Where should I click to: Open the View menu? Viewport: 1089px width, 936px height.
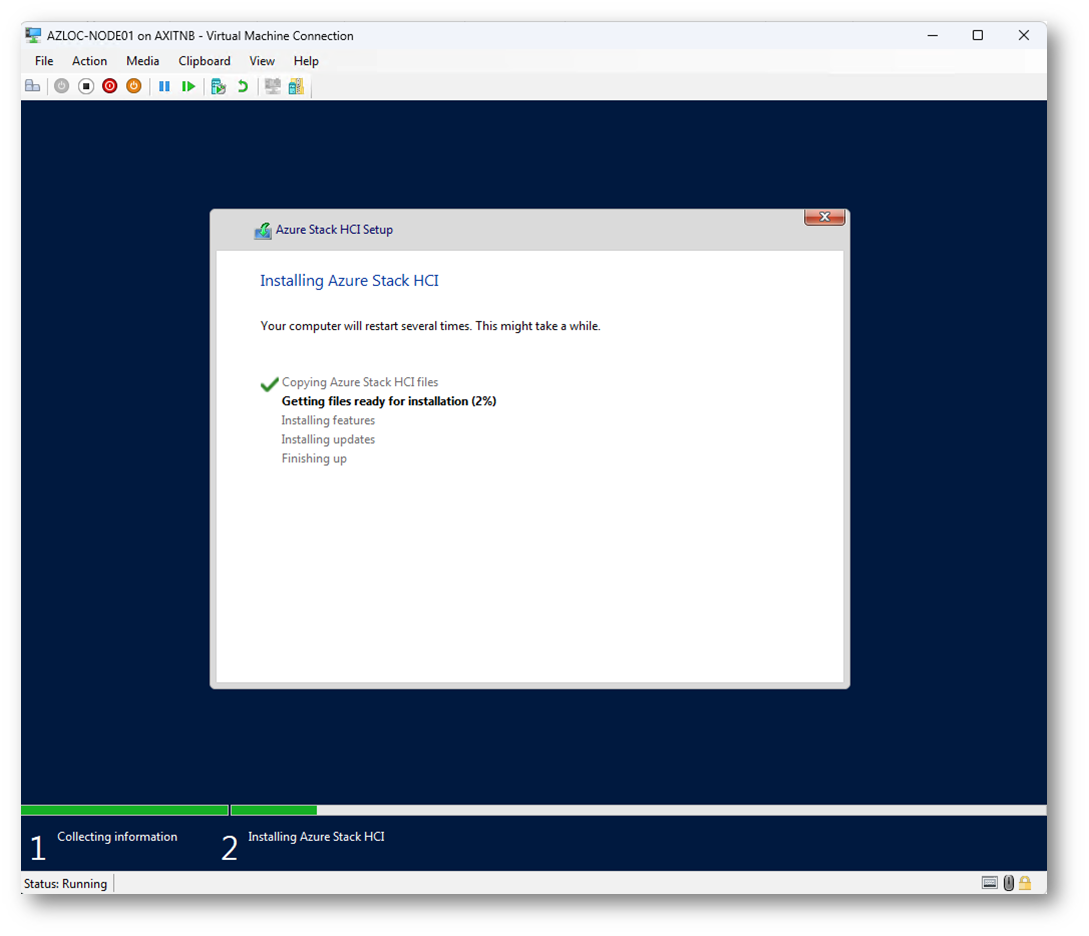262,61
